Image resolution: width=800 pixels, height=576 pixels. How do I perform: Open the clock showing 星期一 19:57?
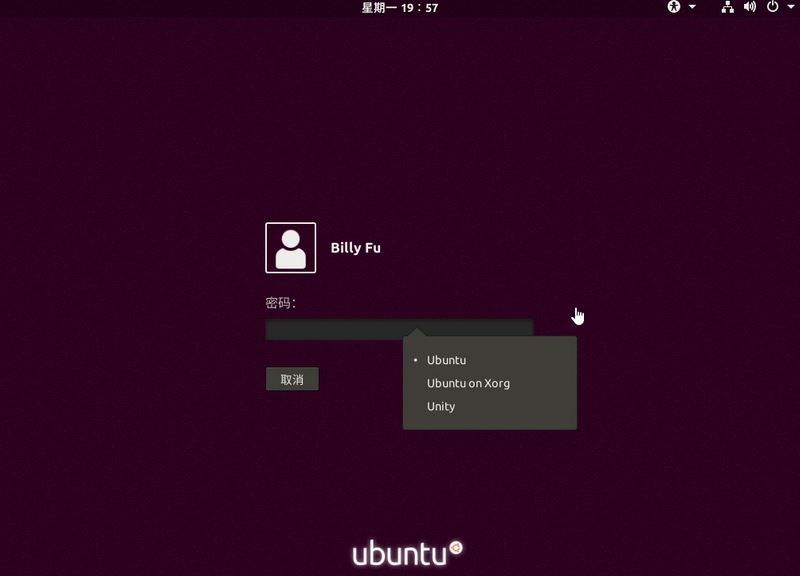(x=399, y=8)
